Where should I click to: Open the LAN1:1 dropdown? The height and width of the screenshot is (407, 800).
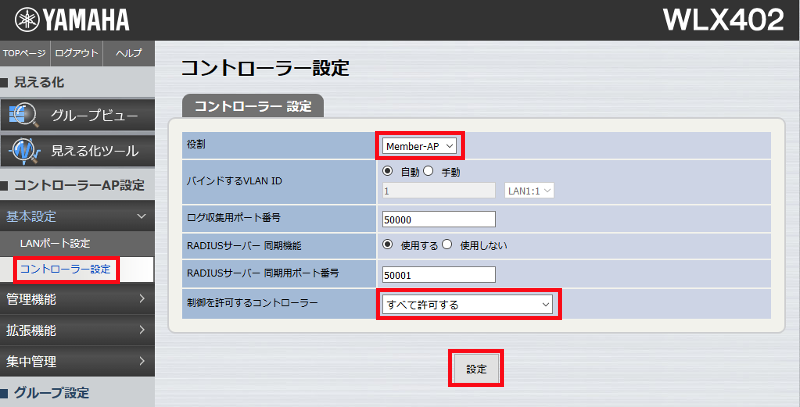pos(529,191)
